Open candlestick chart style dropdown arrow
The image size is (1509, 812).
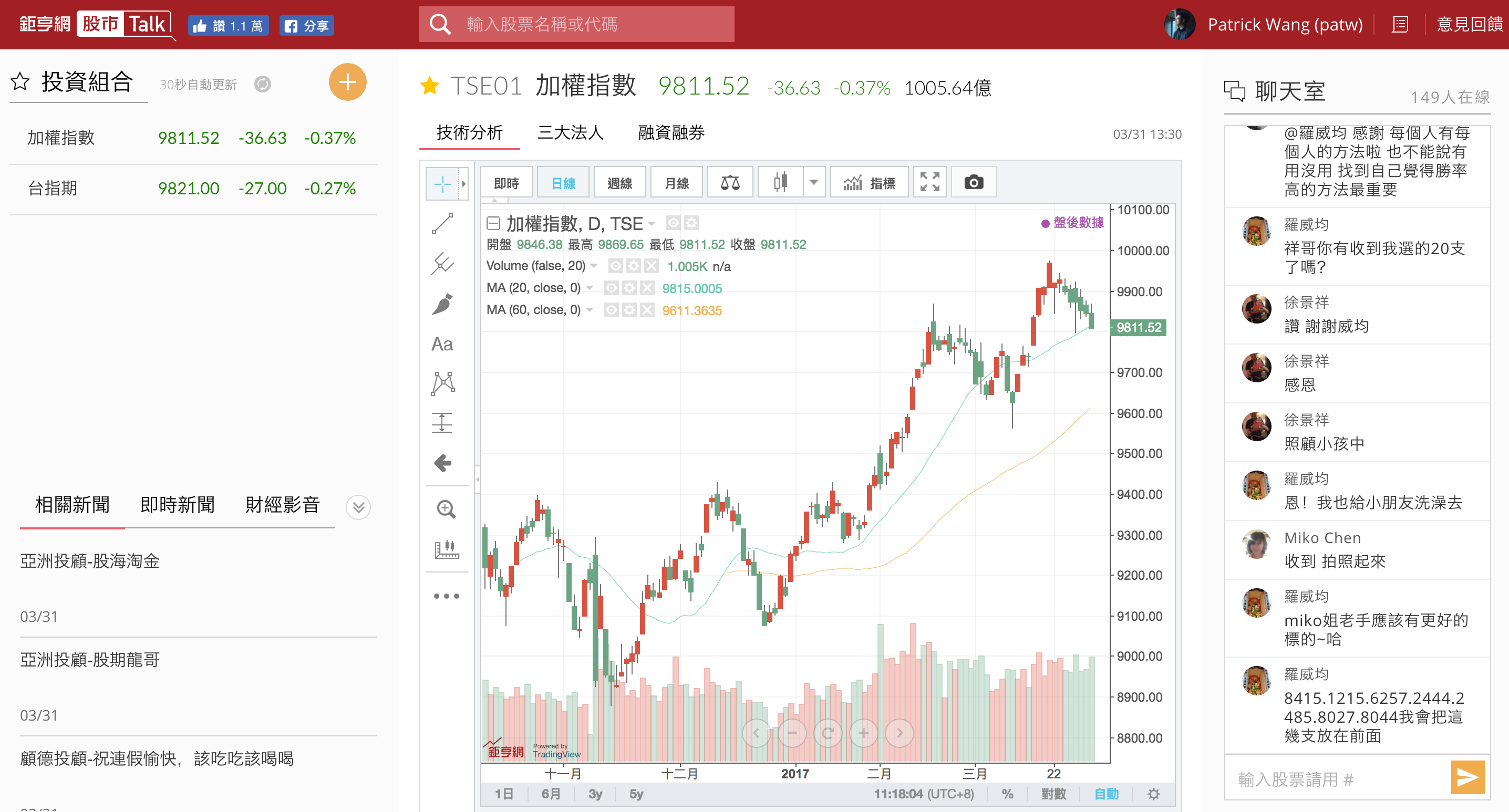(x=814, y=183)
